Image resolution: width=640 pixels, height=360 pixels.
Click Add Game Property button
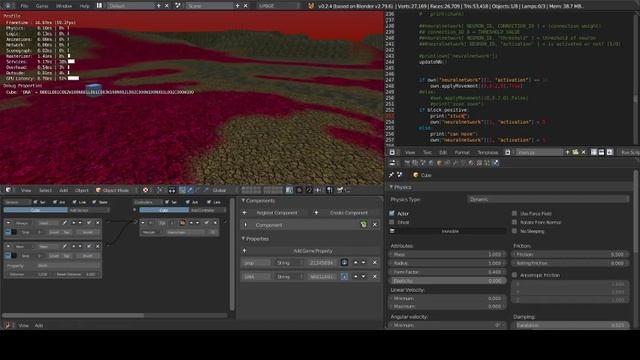tap(310, 251)
